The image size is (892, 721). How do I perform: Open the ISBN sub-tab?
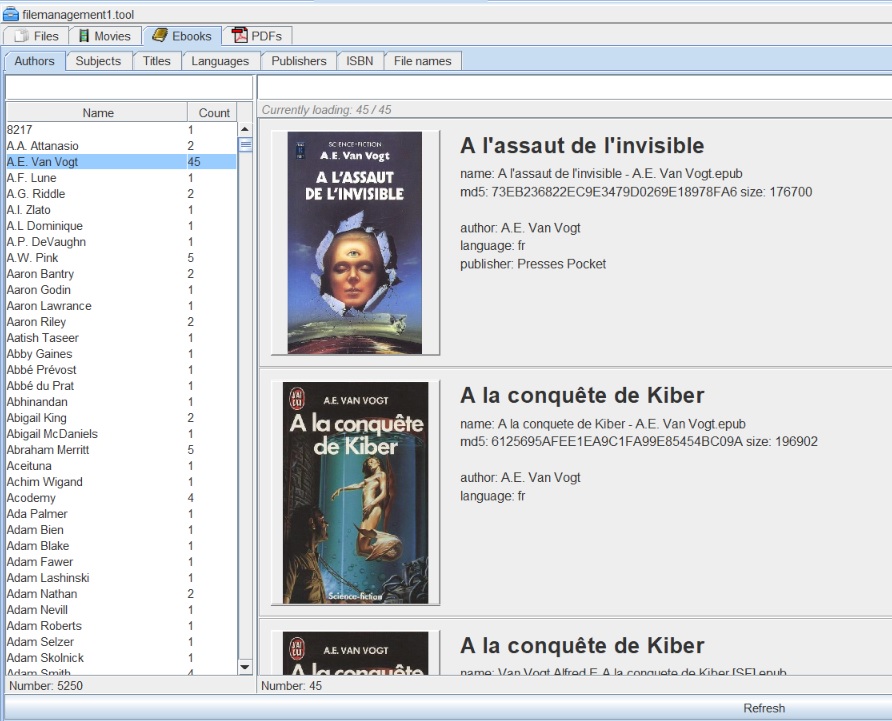tap(360, 61)
